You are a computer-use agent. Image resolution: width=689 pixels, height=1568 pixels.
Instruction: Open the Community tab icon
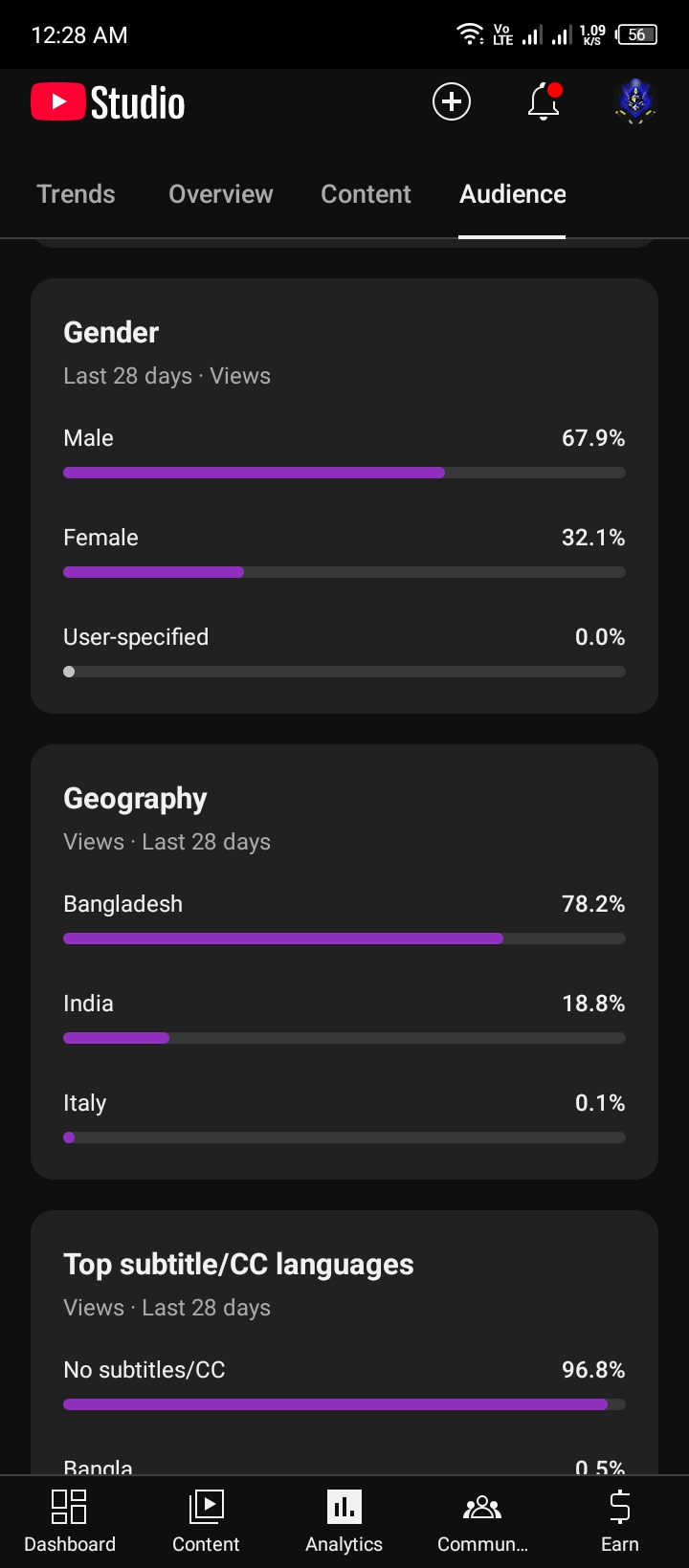pyautogui.click(x=482, y=1521)
